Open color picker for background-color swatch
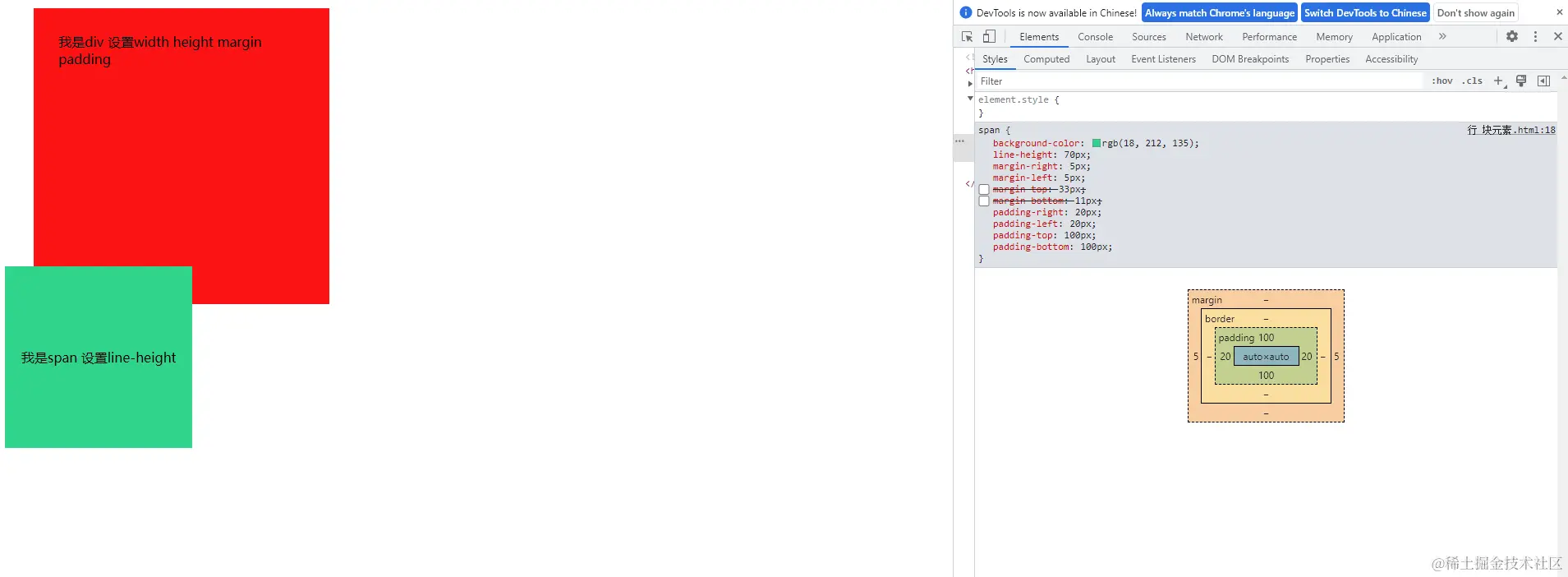Image resolution: width=1568 pixels, height=577 pixels. tap(1097, 143)
